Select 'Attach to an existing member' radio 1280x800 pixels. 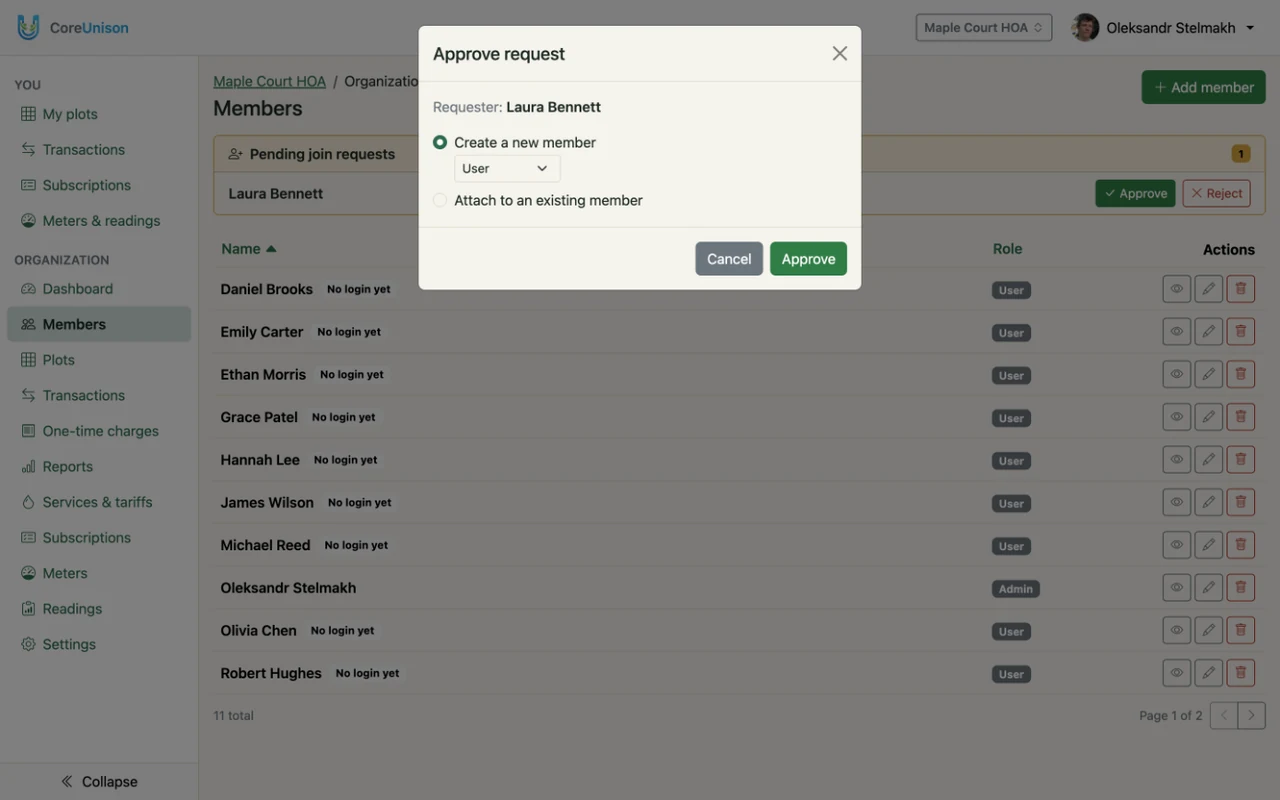coord(440,200)
